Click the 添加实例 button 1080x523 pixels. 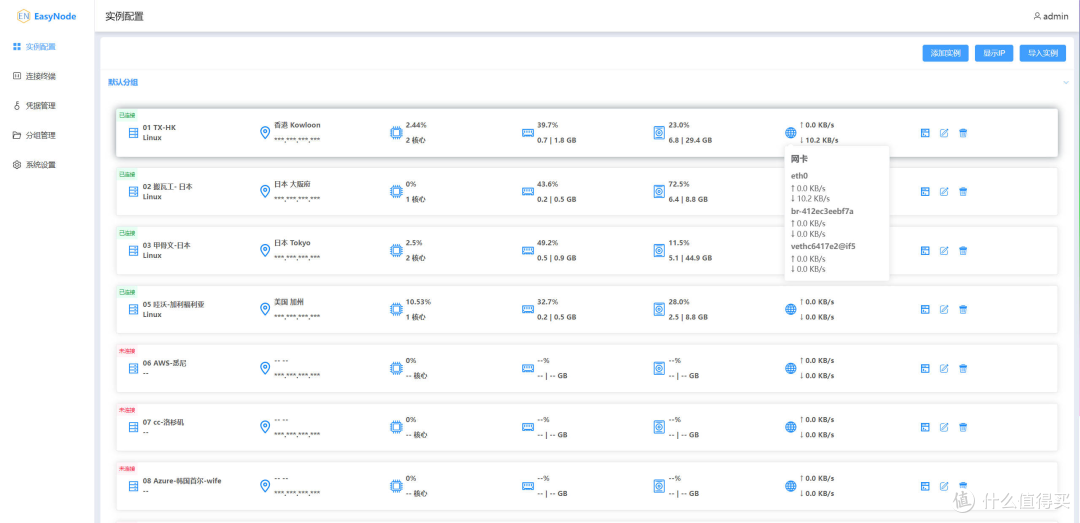(x=945, y=53)
